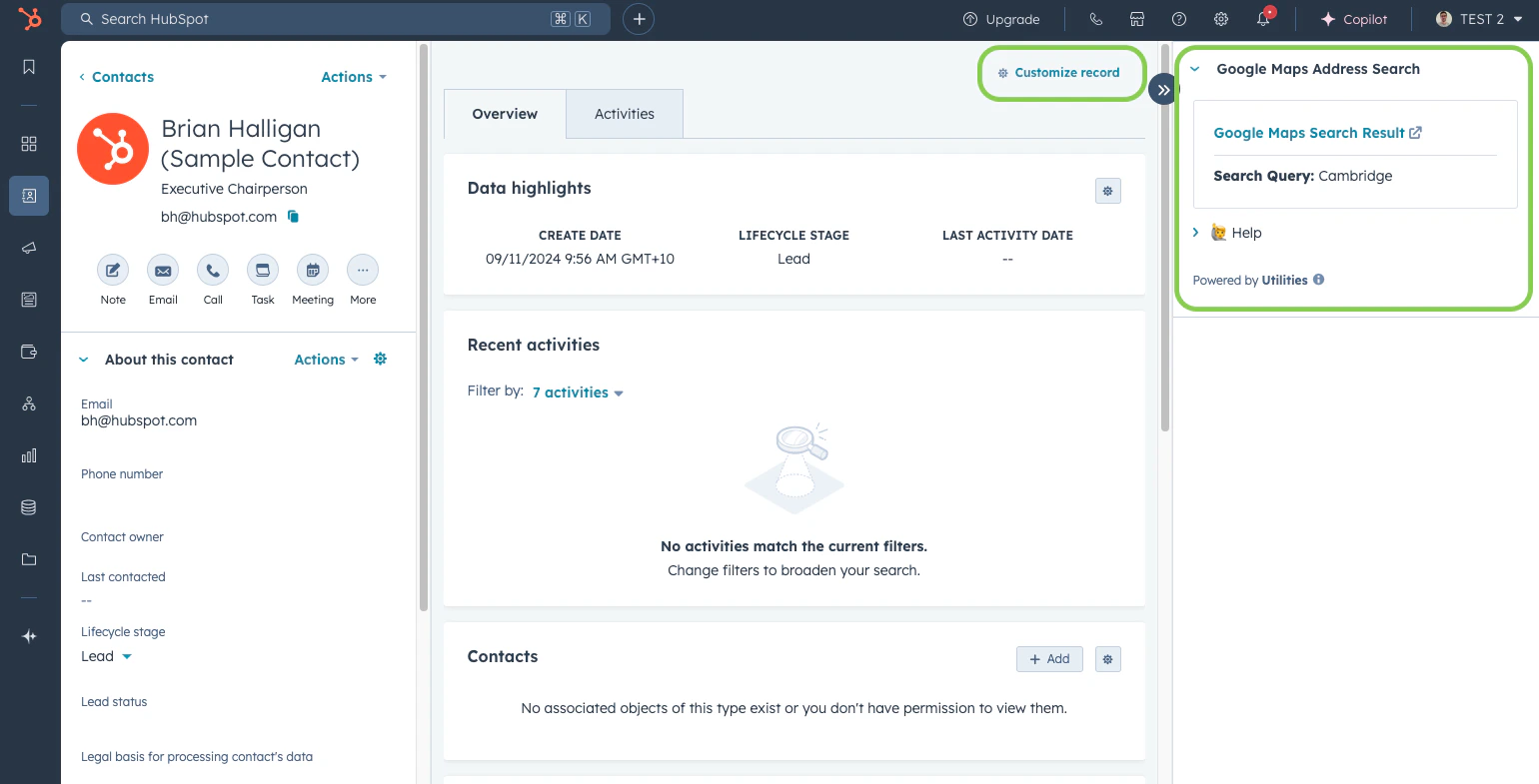Open the Commerce wallet sidebar icon
The image size is (1539, 784).
point(29,352)
